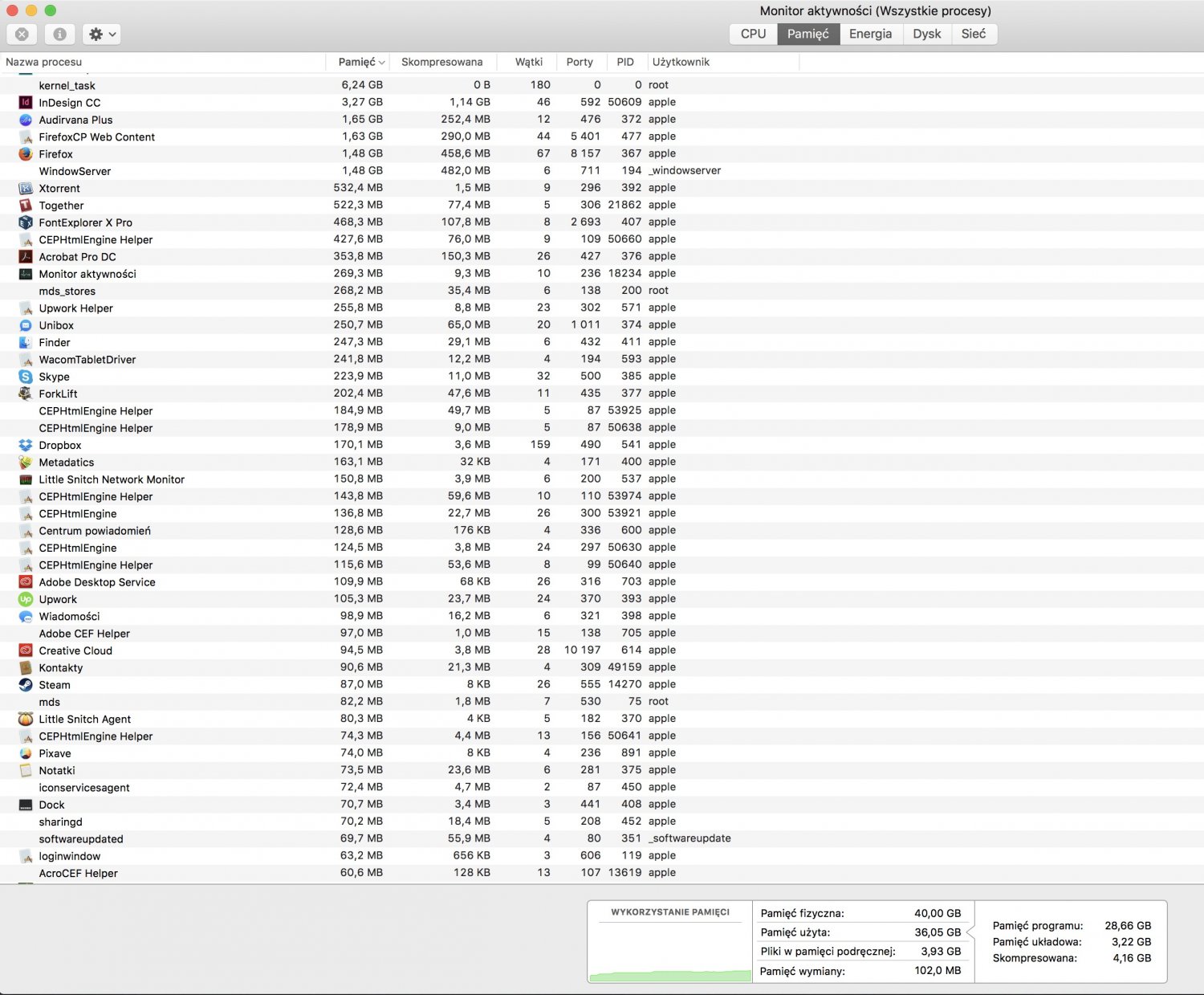Select the Pamięć tab

[807, 34]
